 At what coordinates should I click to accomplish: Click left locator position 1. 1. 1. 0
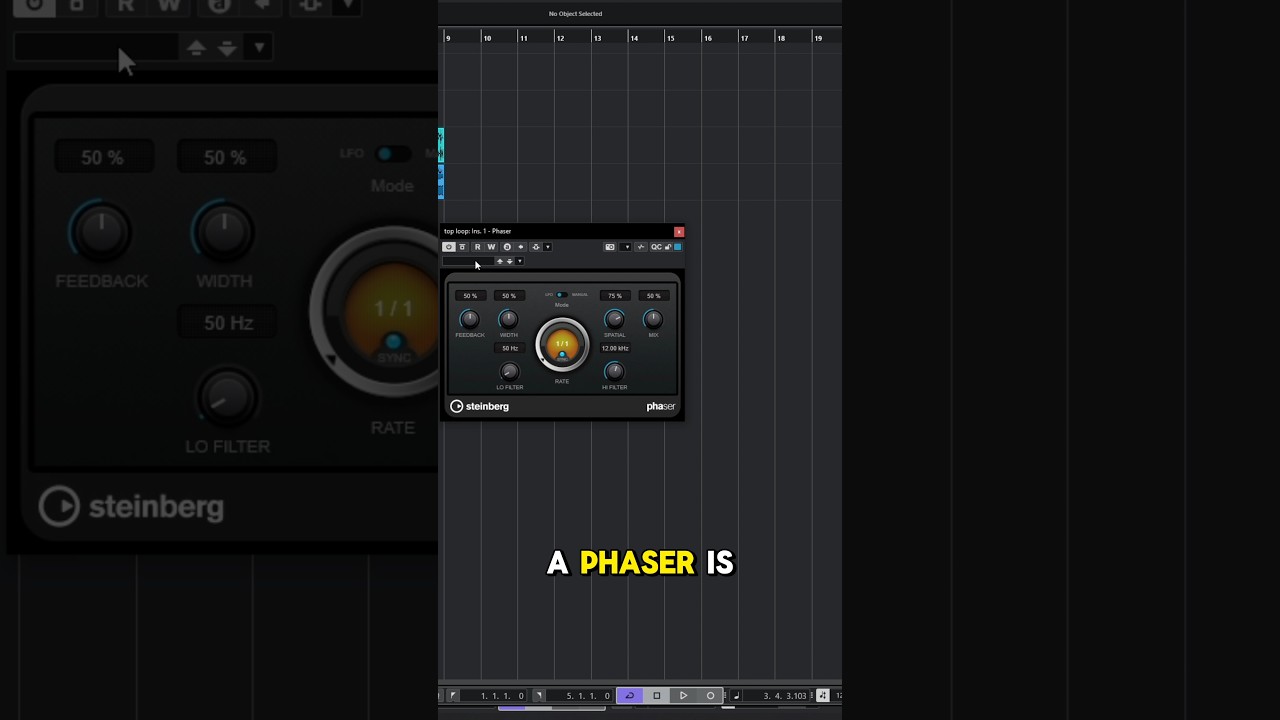tap(495, 695)
